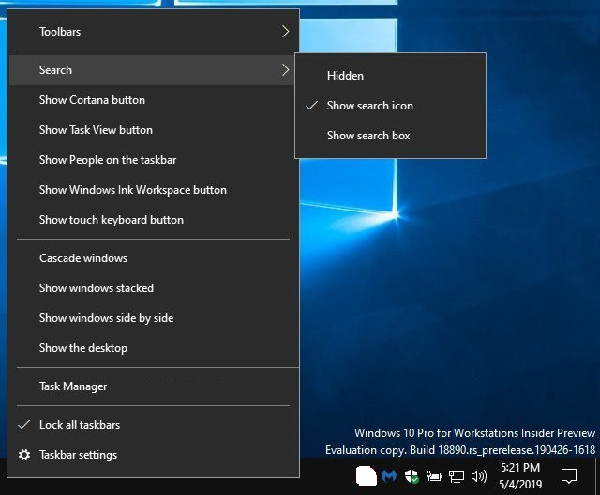Choose Show windows stacked

[153, 288]
